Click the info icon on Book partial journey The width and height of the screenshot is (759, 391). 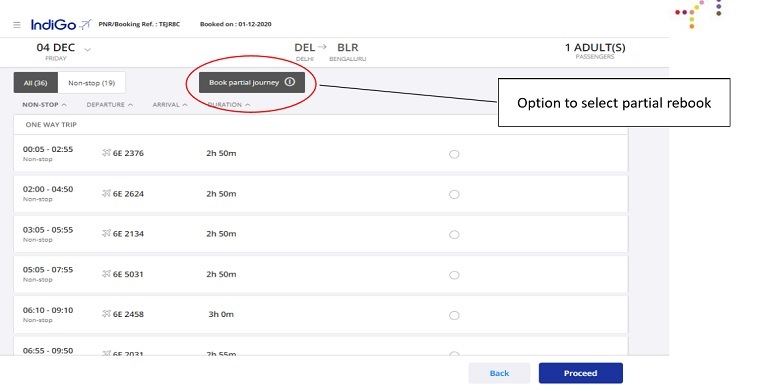click(x=289, y=82)
